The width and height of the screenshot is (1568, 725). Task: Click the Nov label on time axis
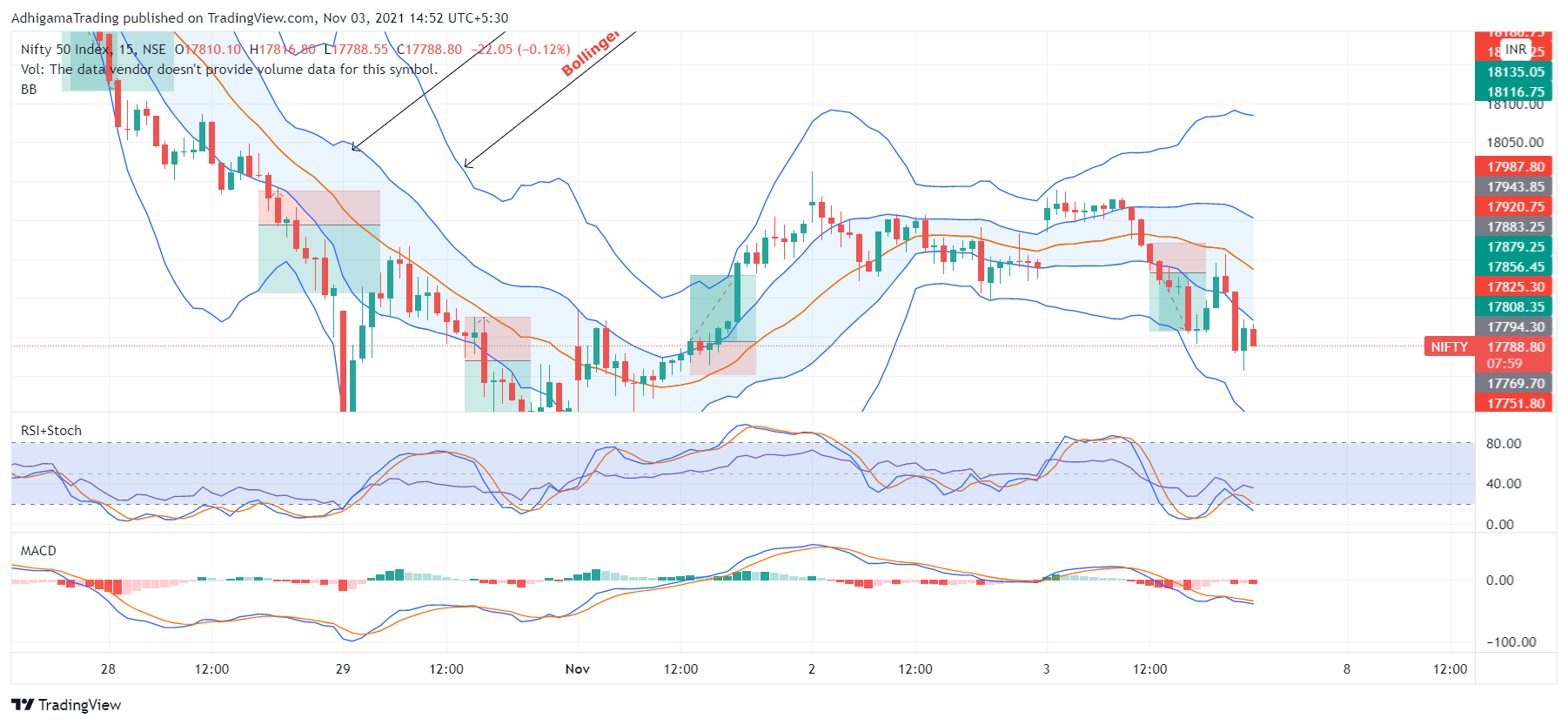[577, 669]
